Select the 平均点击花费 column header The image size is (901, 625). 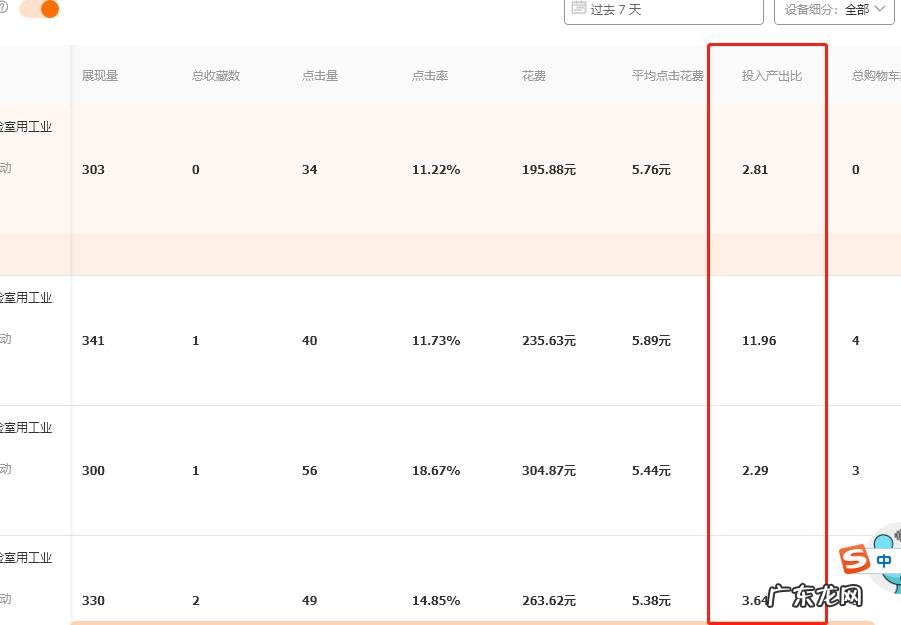coord(667,76)
